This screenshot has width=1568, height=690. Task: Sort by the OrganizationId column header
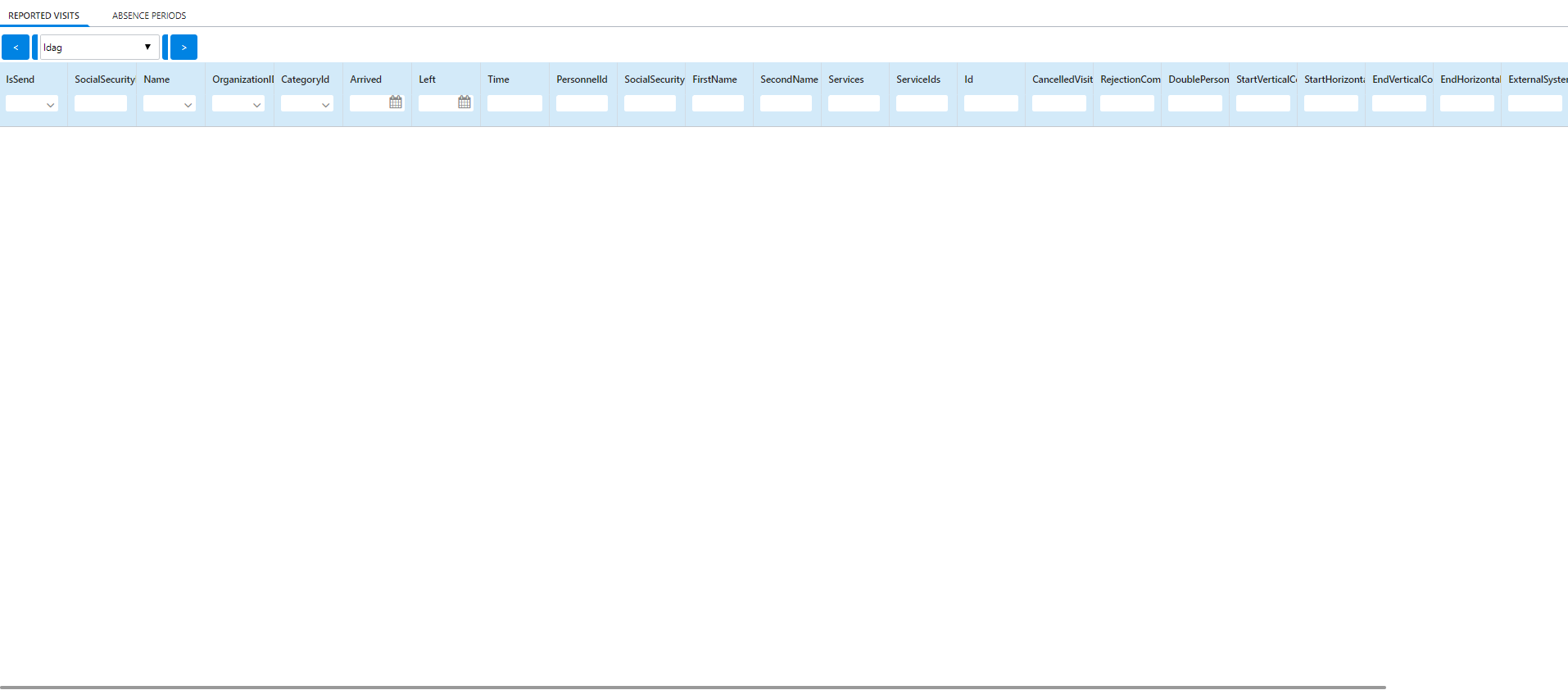coord(242,79)
